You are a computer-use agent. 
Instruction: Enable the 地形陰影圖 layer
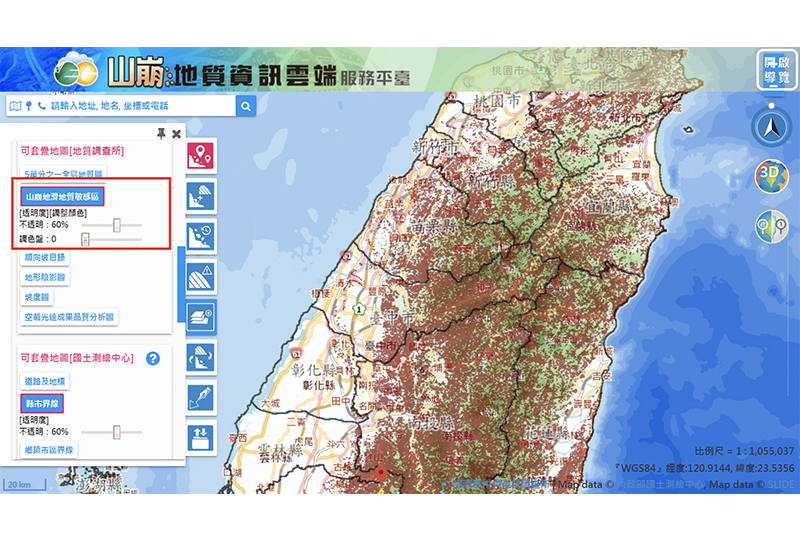44,276
